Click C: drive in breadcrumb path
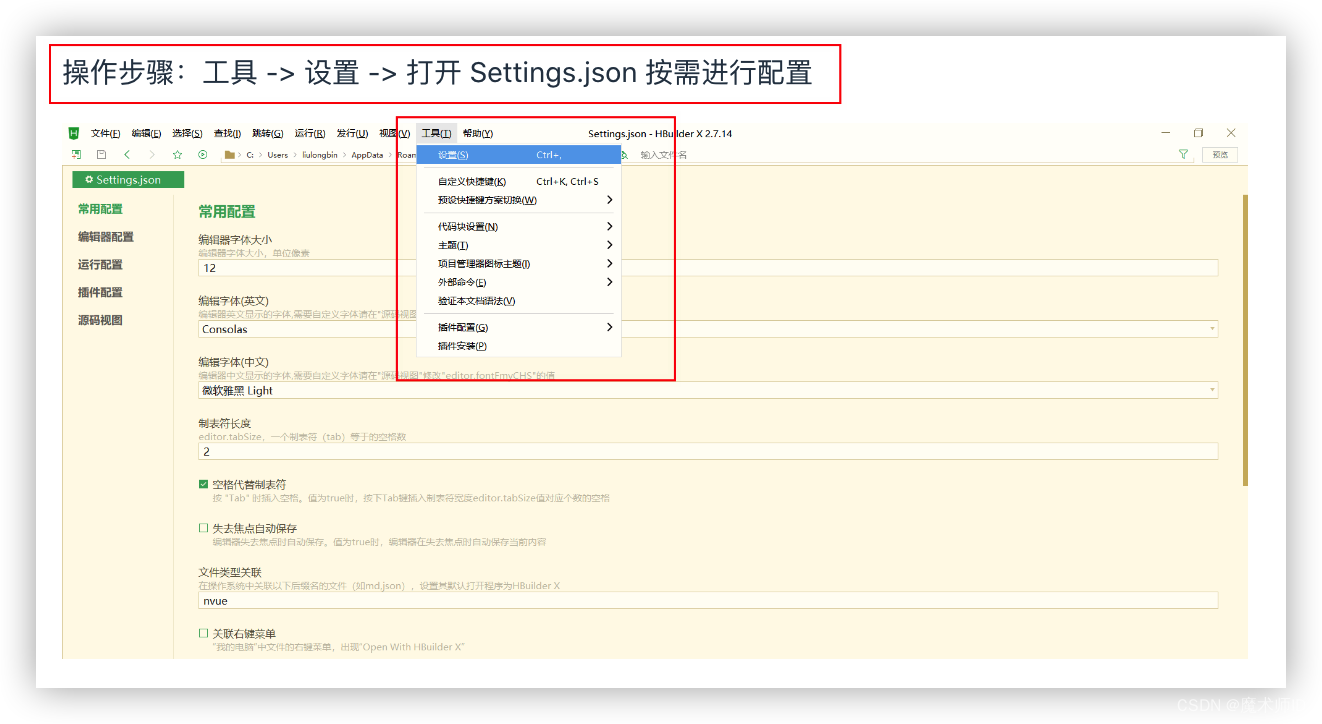This screenshot has width=1322, height=724. click(250, 155)
